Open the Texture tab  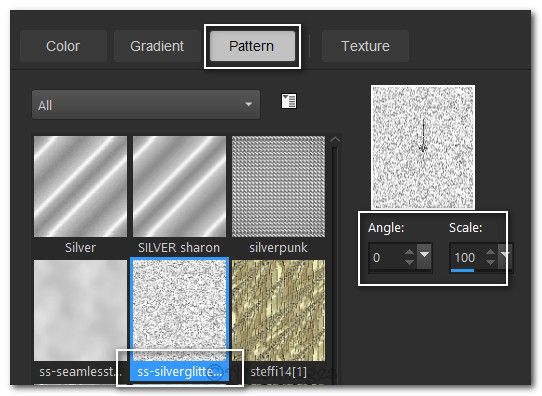pyautogui.click(x=365, y=46)
